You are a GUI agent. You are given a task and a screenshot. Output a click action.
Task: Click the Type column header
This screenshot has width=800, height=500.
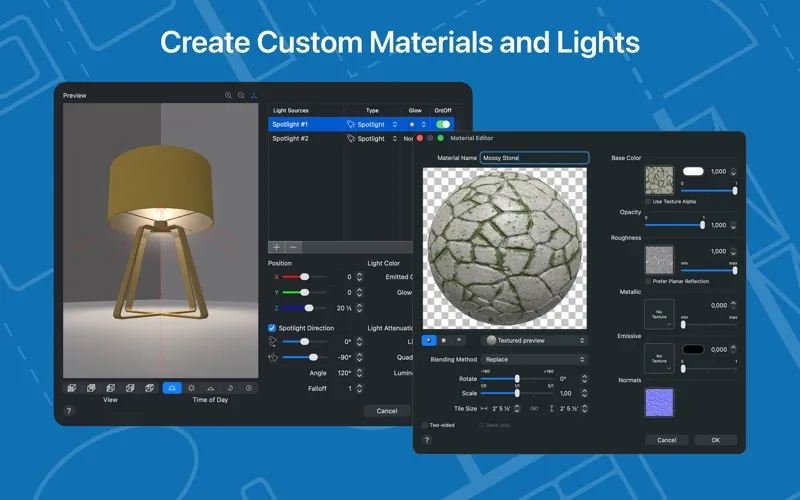click(372, 110)
